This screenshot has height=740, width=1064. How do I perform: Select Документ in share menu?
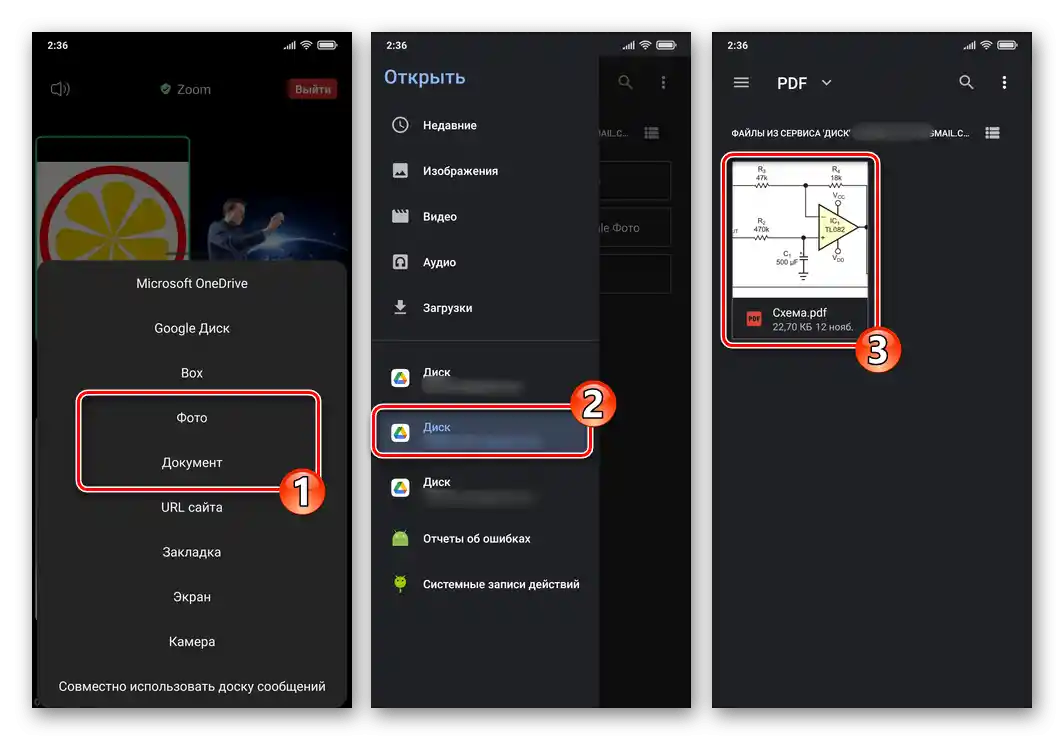192,463
